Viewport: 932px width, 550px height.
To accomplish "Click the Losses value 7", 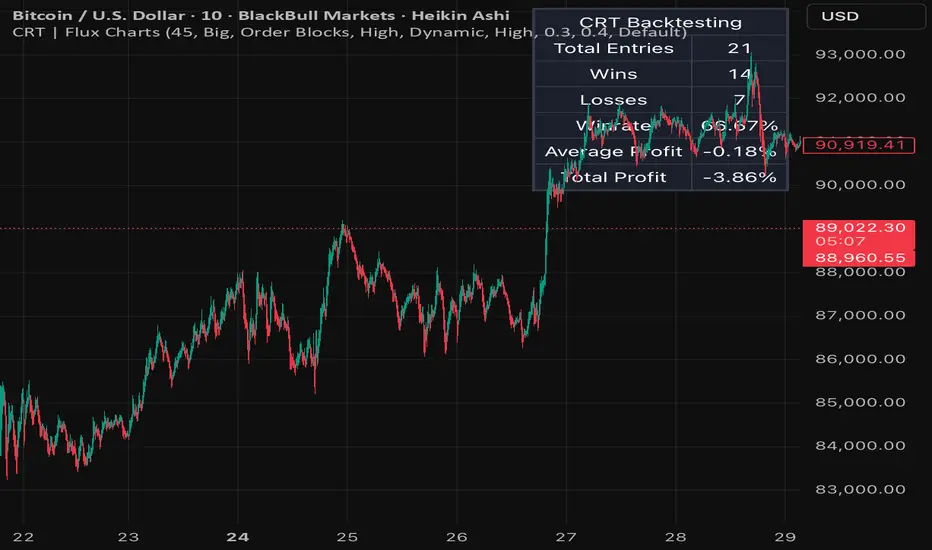I will tap(739, 100).
